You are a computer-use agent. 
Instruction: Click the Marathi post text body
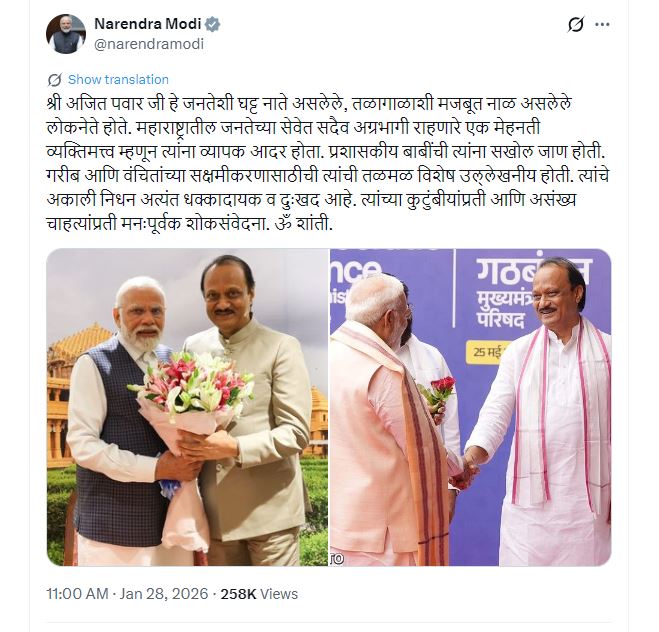[x=328, y=164]
